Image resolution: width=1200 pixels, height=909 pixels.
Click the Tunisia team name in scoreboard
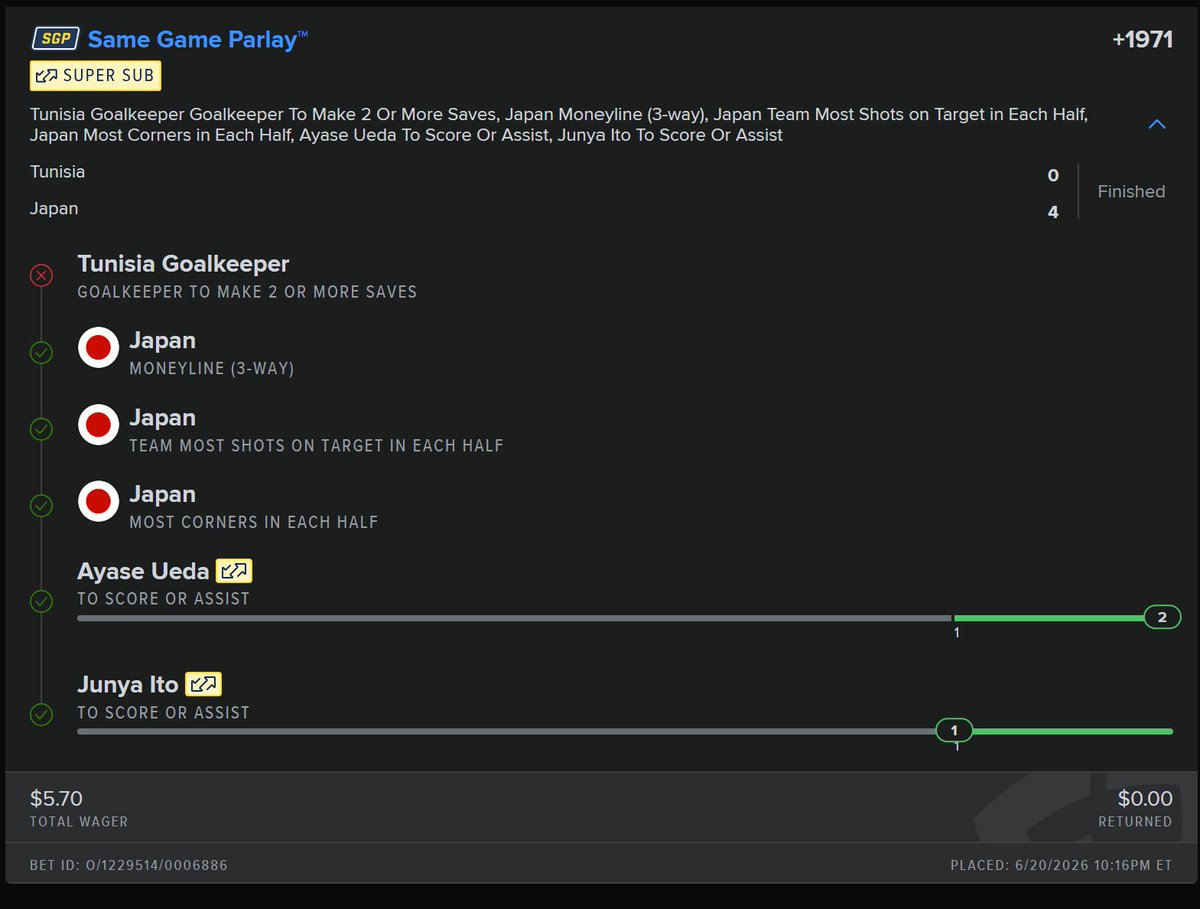[58, 172]
